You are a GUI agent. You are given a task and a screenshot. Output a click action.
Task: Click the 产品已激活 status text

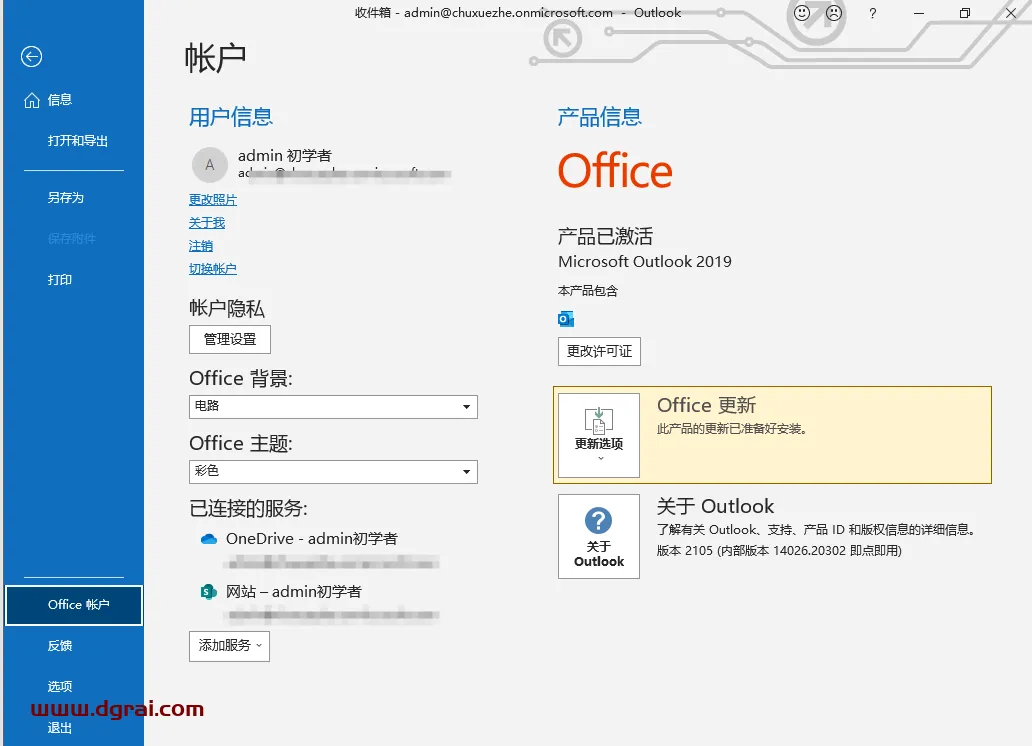(x=606, y=236)
